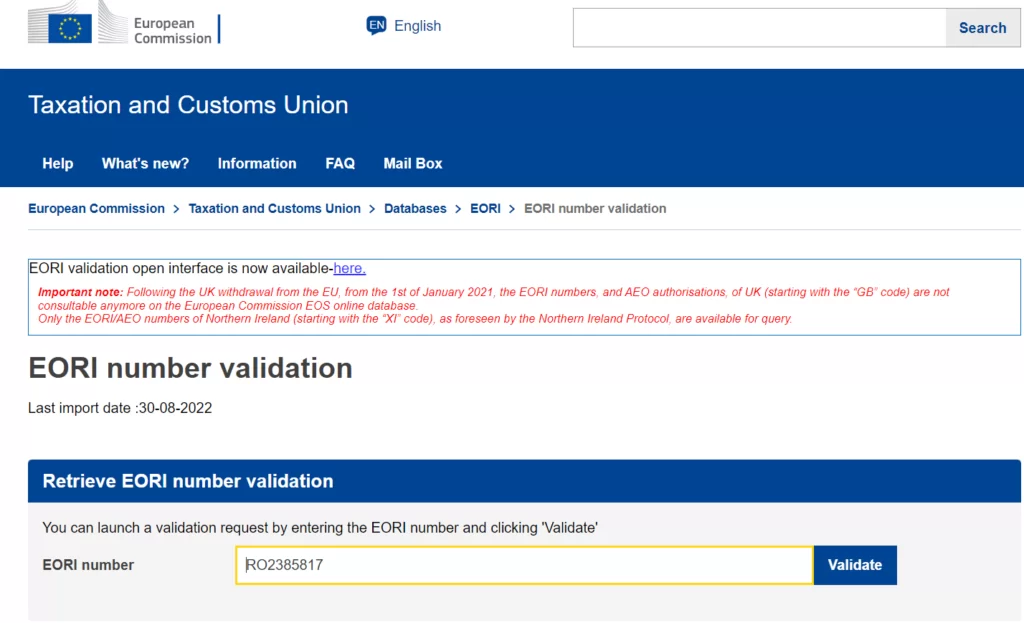Follow the 'here.' open interface link

[x=349, y=268]
